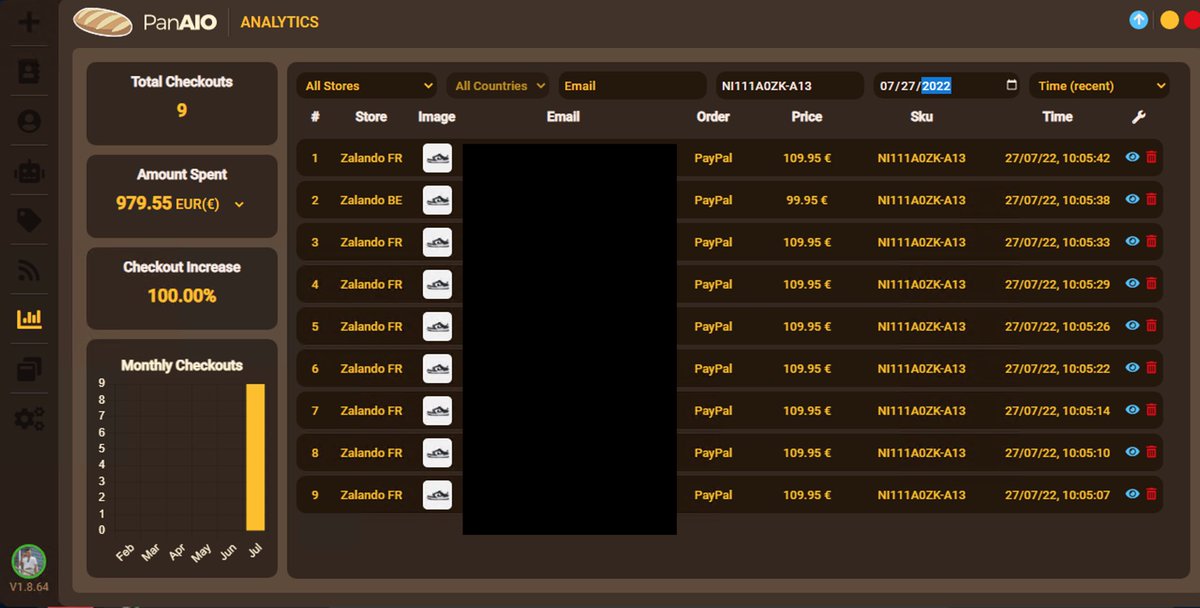The width and height of the screenshot is (1200, 608).
Task: Delete checkout row 3 with trash icon
Action: coord(1151,242)
